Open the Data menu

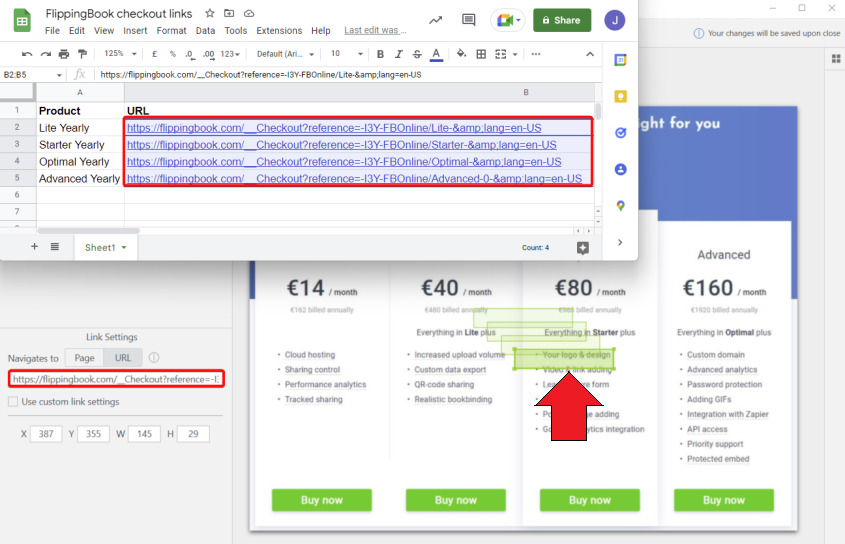click(x=205, y=31)
